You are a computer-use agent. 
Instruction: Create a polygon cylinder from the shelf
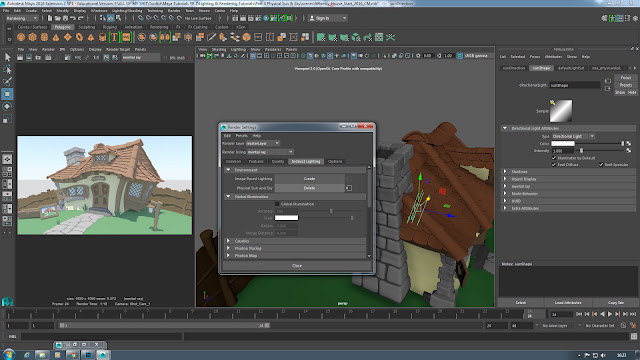point(44,38)
